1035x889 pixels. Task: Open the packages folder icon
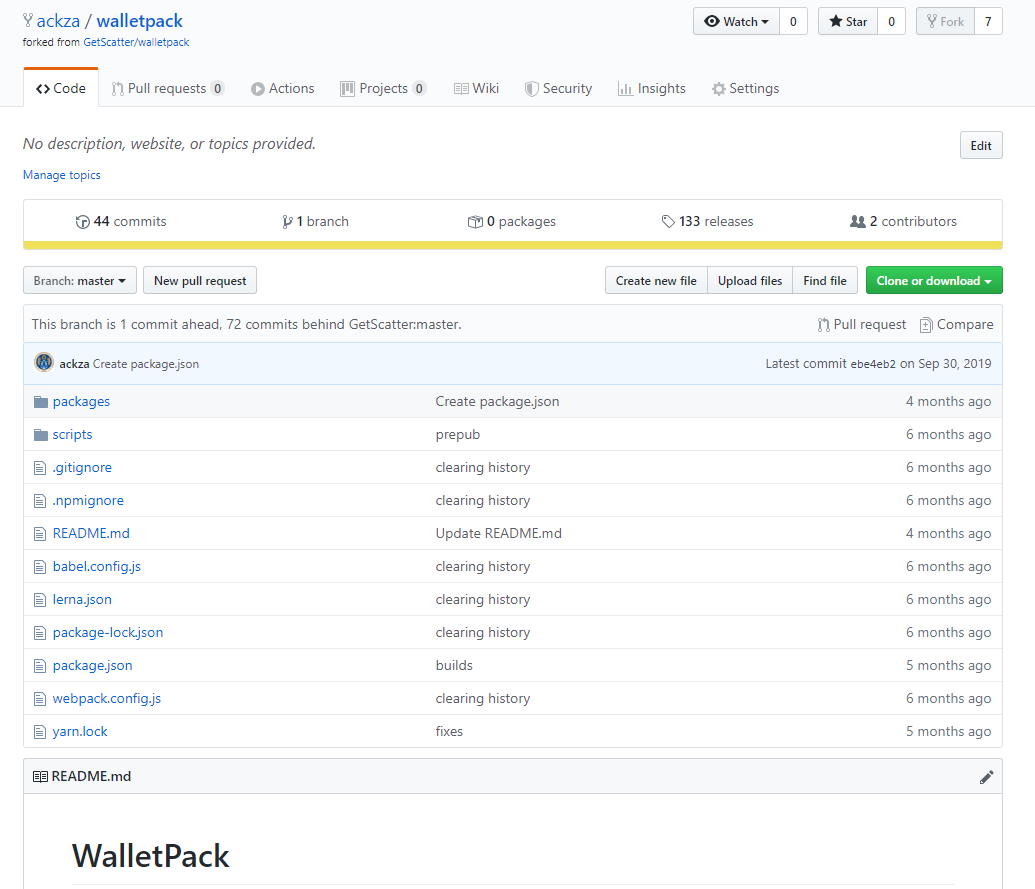click(x=41, y=401)
